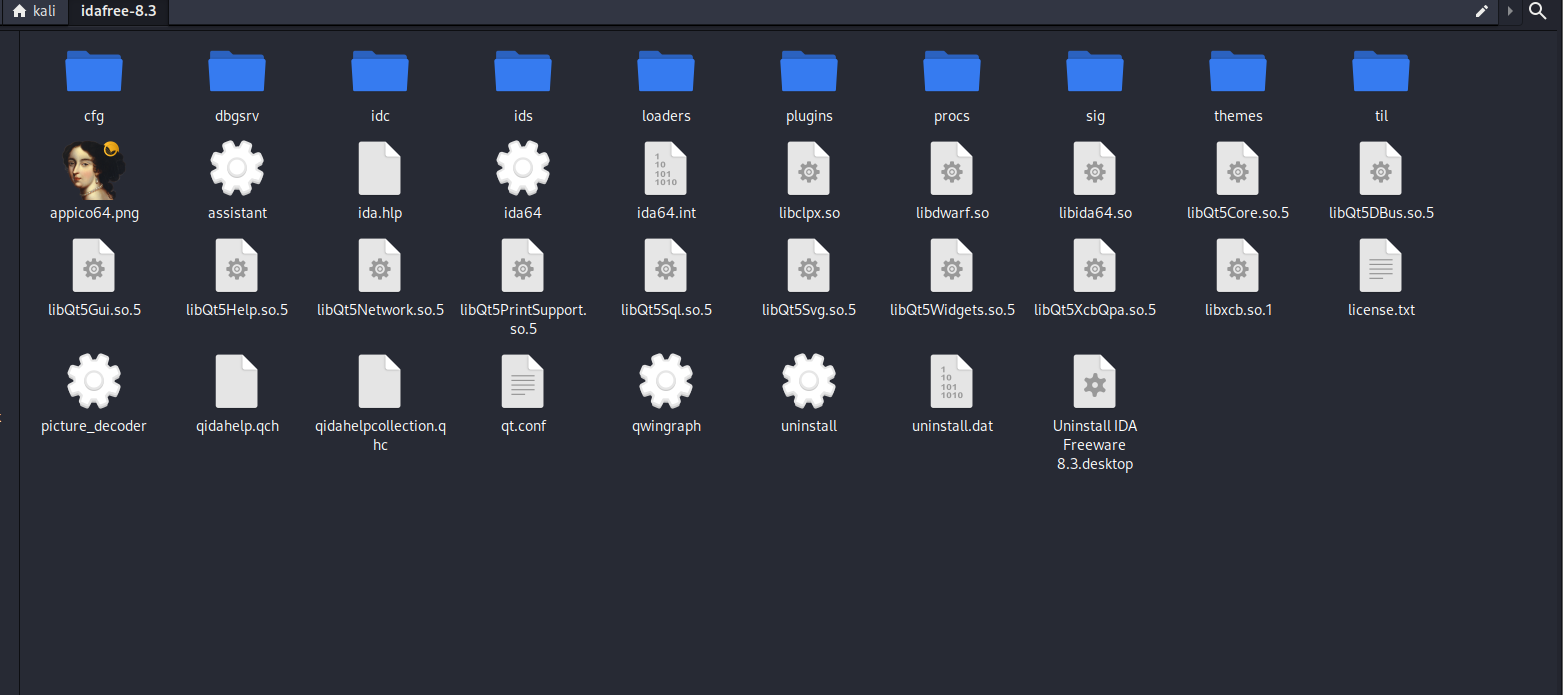The image size is (1563, 695).
Task: Select the uninstall.dat binary file
Action: [952, 382]
